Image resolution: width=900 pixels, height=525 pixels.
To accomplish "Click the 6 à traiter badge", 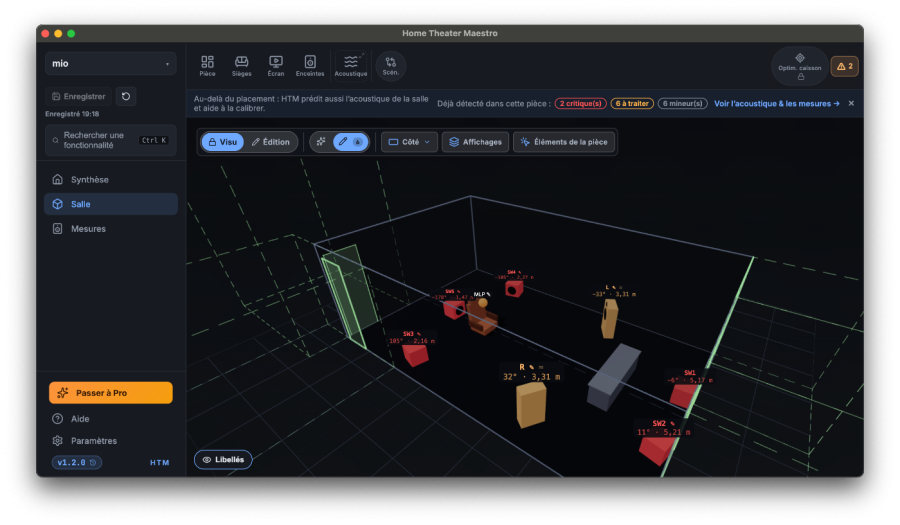I will (x=632, y=104).
